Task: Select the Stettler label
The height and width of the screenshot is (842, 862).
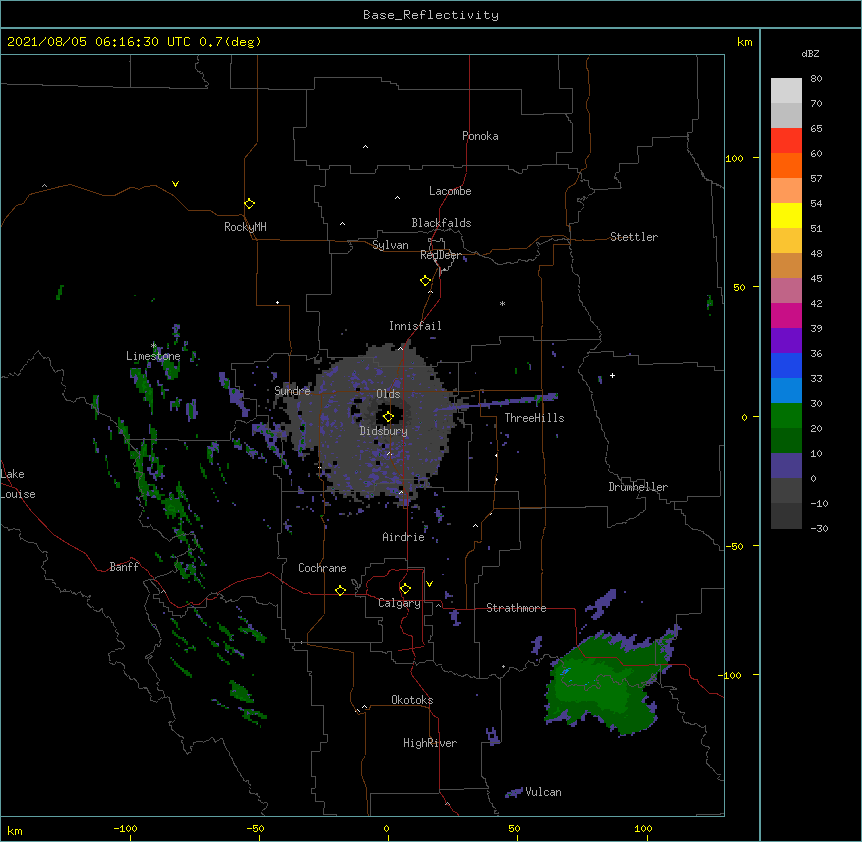Action: pos(634,237)
